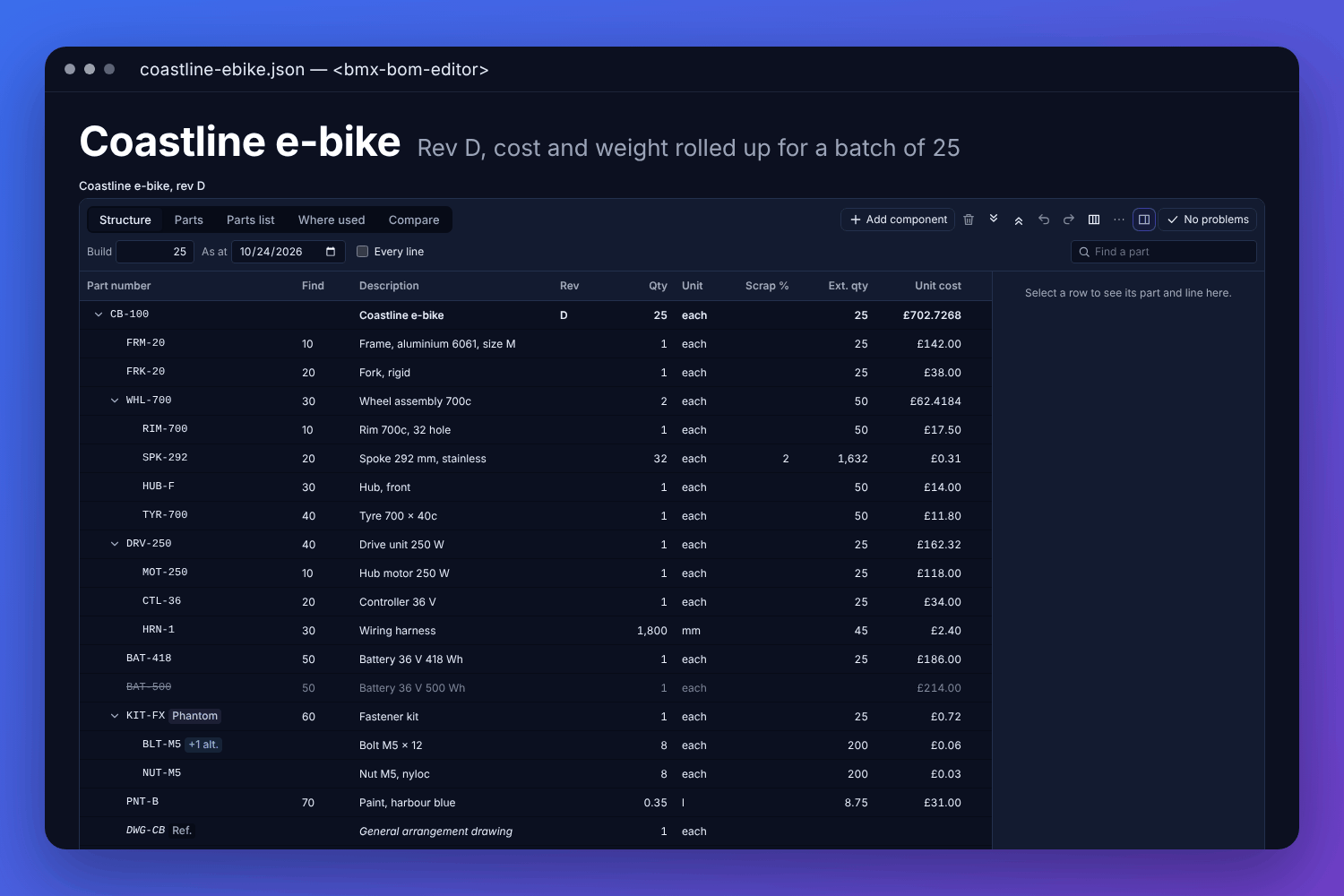Image resolution: width=1344 pixels, height=896 pixels.
Task: Open the Parts list tab
Action: 251,220
